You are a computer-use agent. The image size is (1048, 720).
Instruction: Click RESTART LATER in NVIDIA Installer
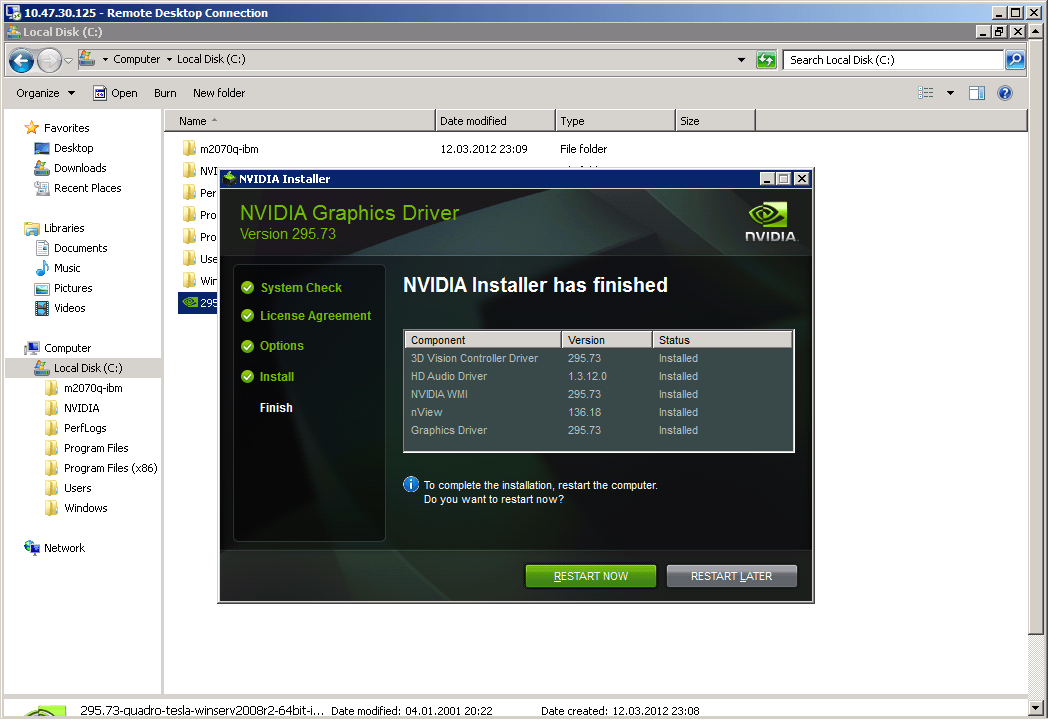point(731,576)
